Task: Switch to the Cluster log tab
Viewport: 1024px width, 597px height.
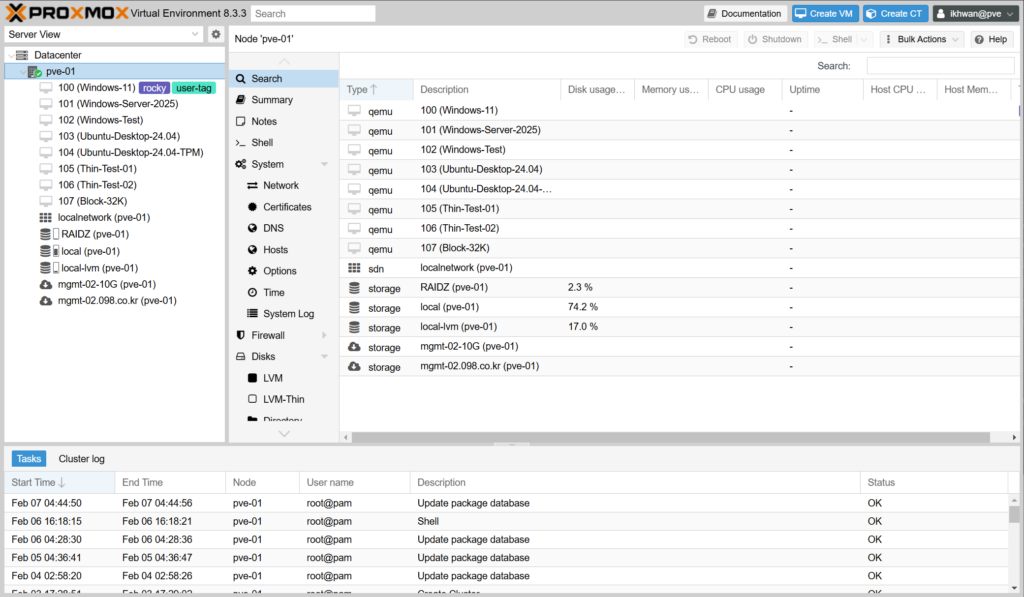Action: tap(81, 458)
